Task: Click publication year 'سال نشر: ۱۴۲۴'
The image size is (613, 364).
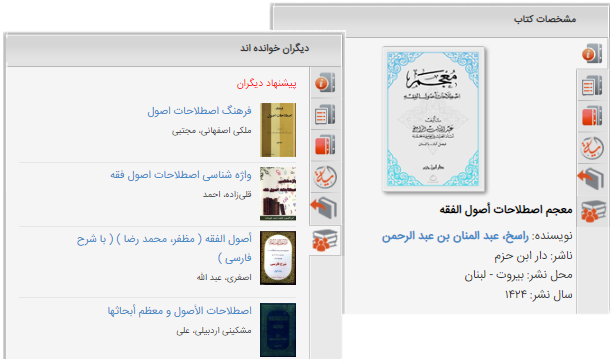Action: 539,294
